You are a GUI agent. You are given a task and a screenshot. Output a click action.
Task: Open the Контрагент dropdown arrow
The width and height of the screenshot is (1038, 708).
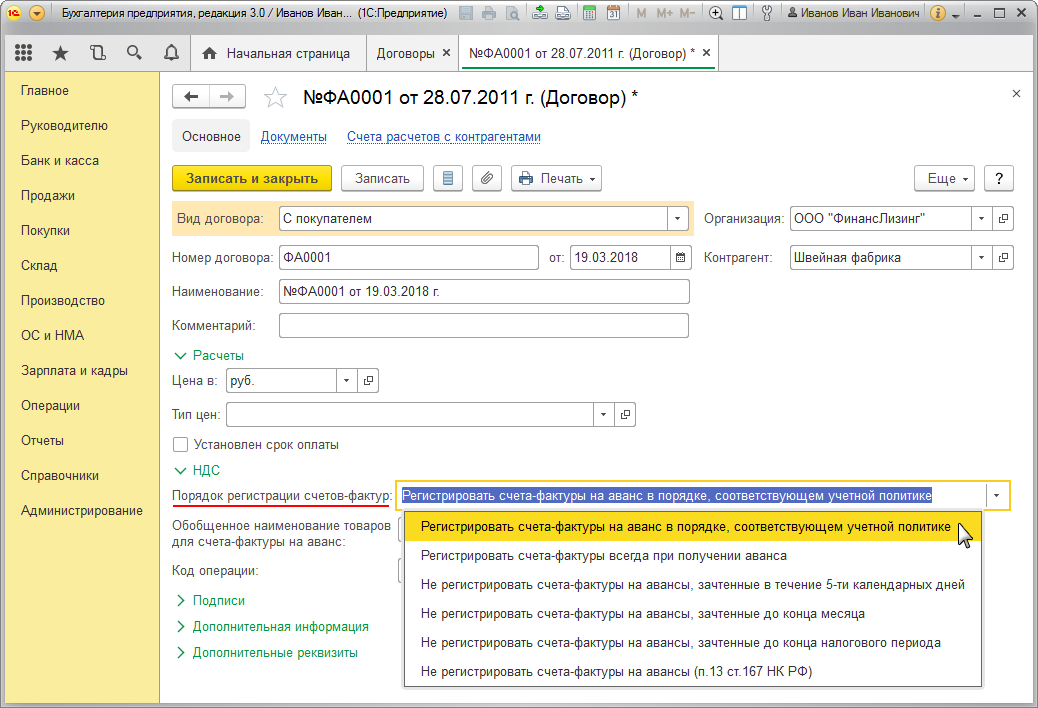pos(982,257)
